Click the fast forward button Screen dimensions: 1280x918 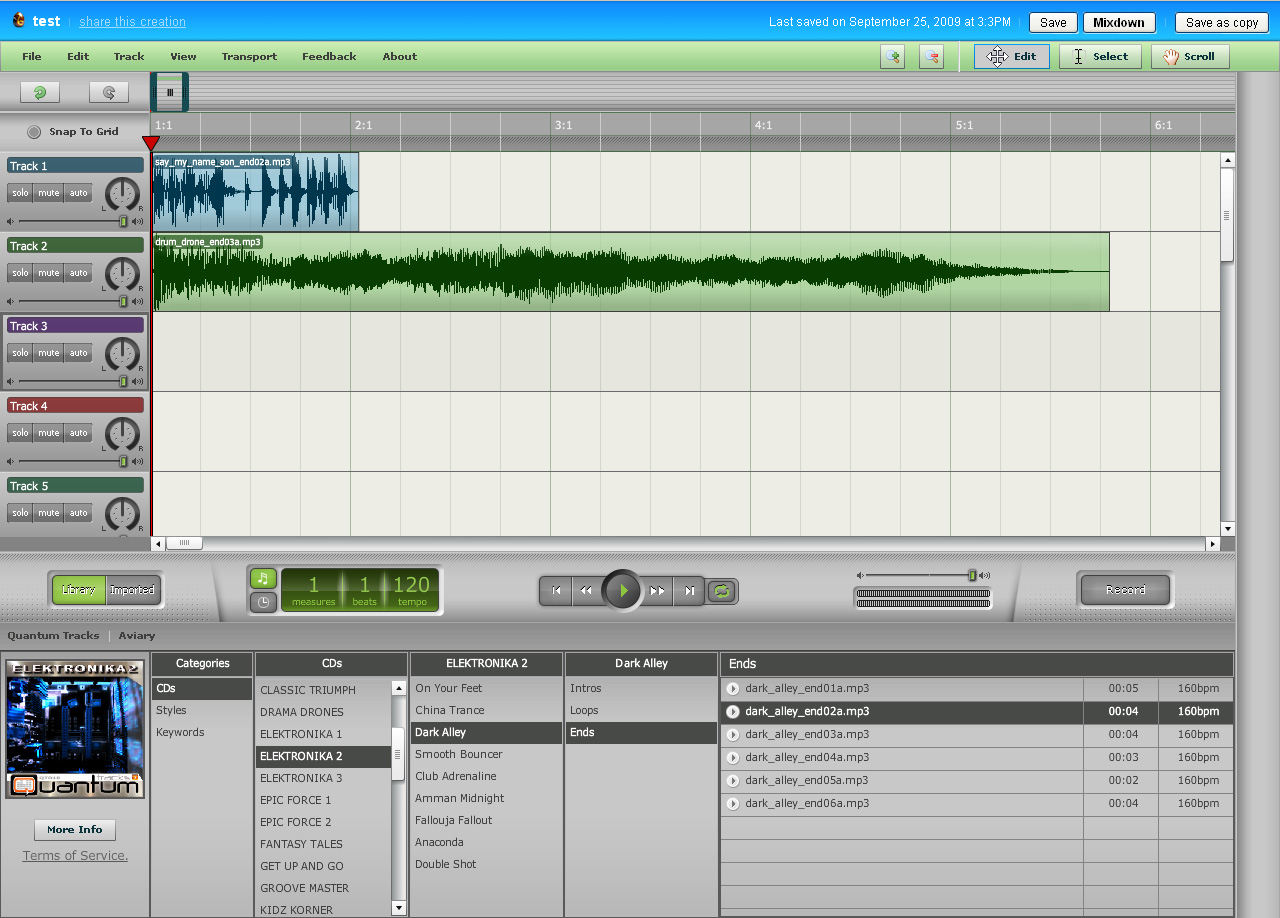coord(657,591)
